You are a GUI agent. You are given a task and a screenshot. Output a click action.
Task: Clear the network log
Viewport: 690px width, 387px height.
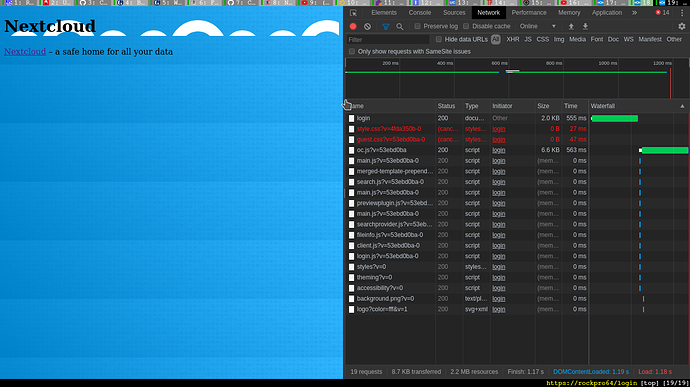coord(367,26)
